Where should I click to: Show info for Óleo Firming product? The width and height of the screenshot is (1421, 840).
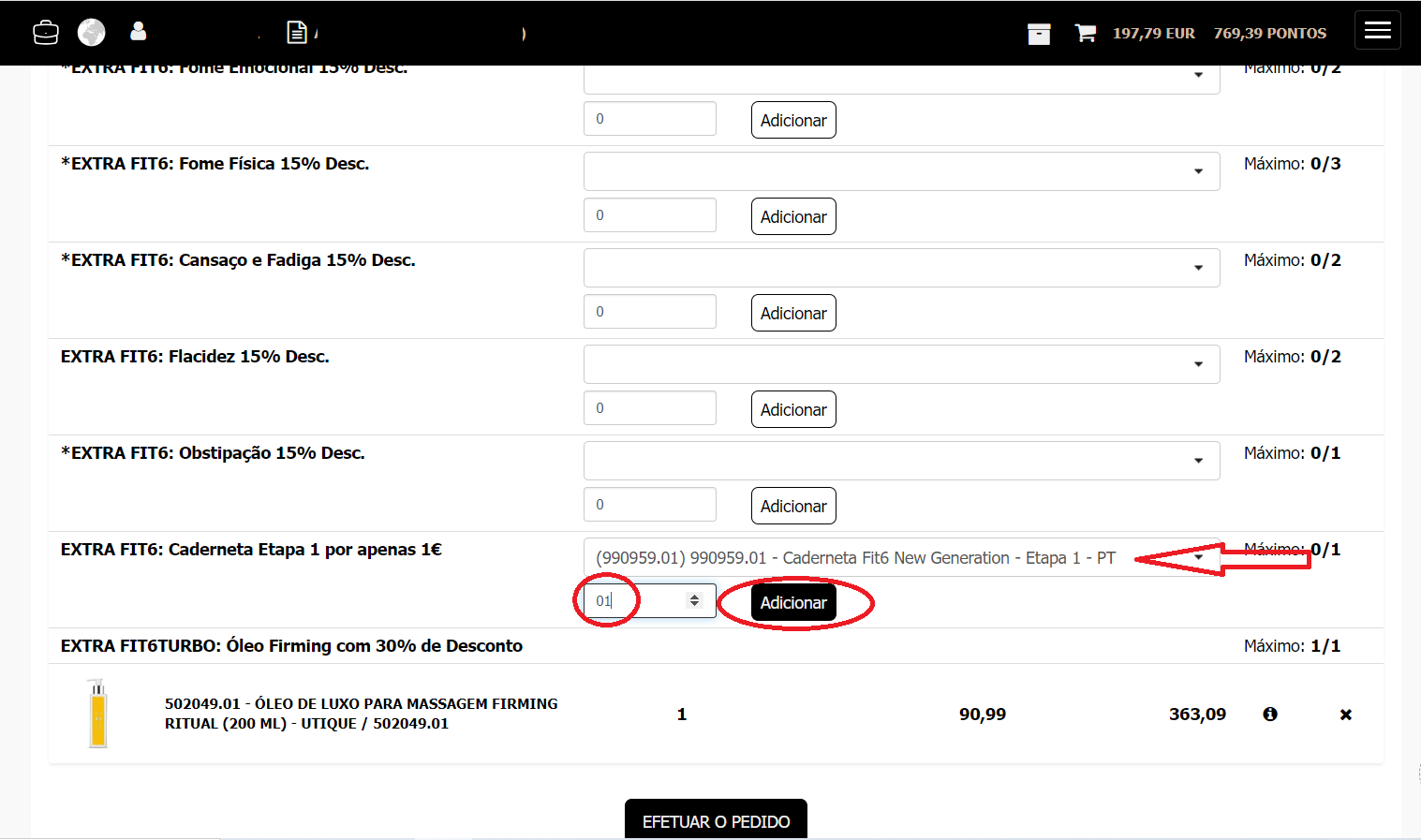tap(1270, 715)
